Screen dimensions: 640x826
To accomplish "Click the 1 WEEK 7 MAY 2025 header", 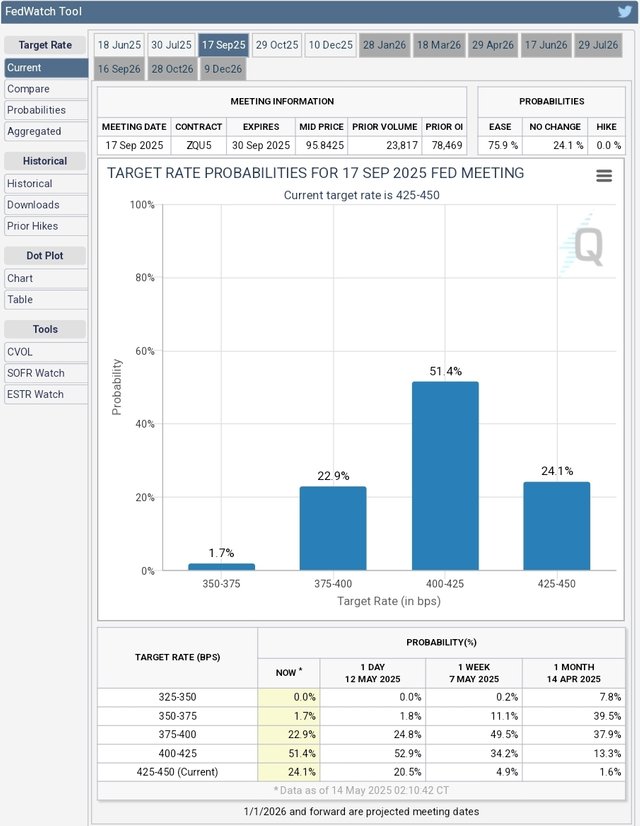I will (474, 673).
